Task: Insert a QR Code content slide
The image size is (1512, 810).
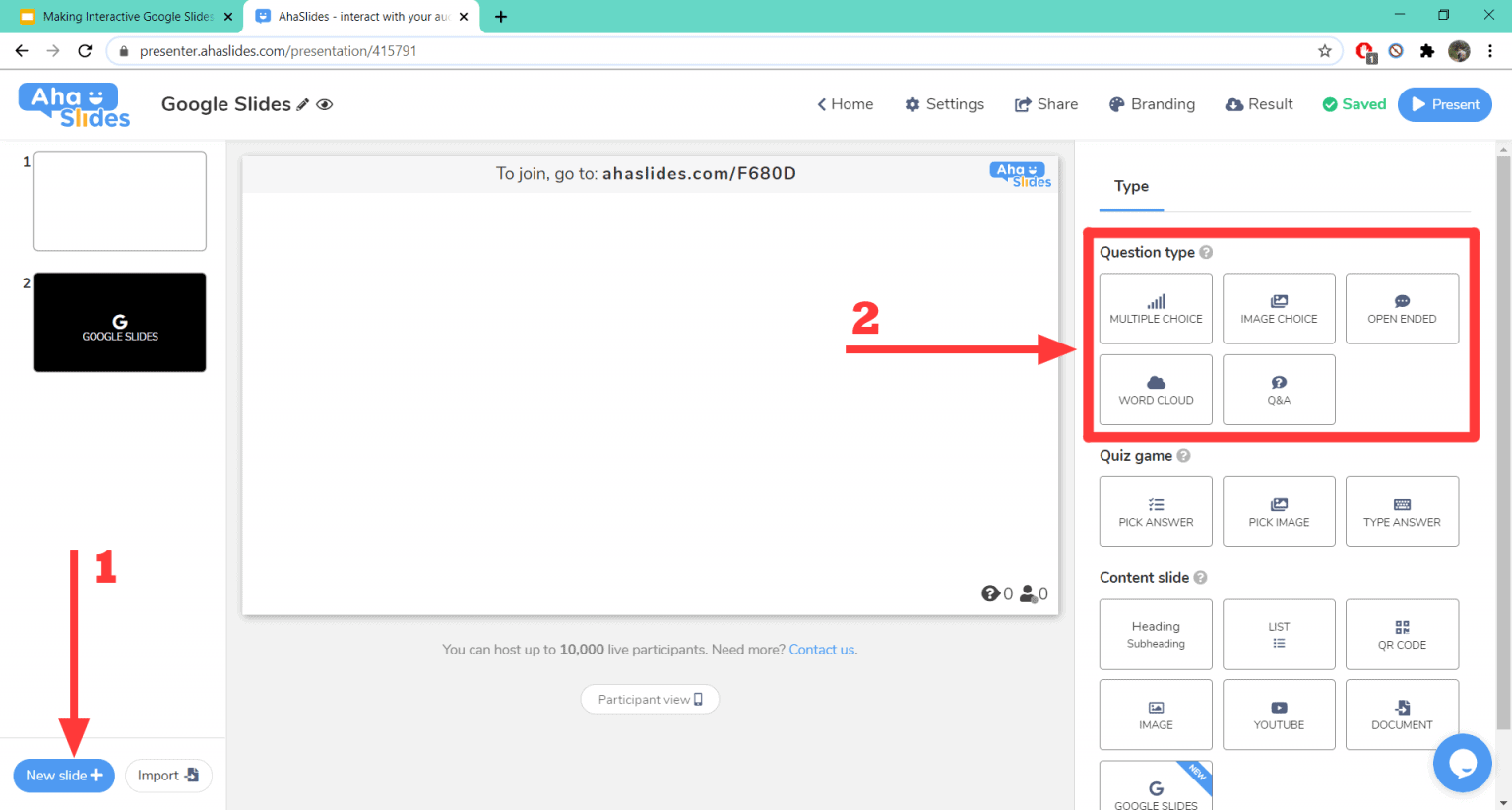Action: 1402,635
